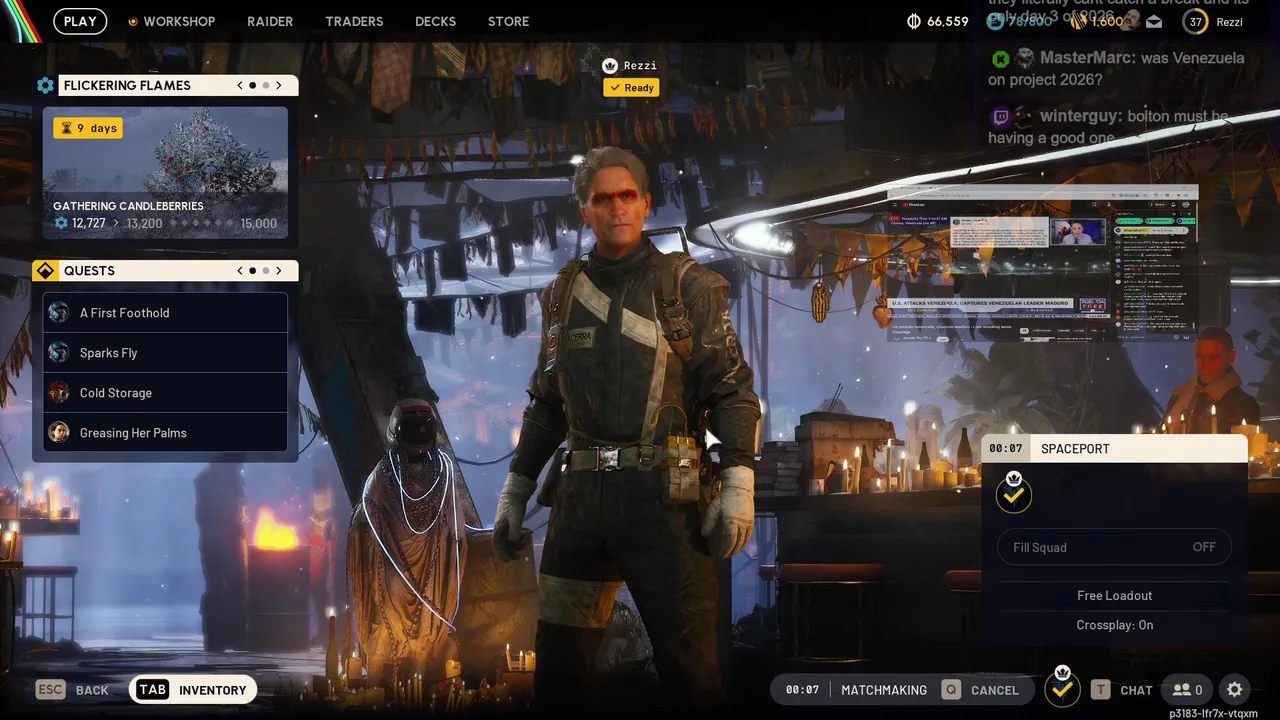Click the embedded browser stream window thumbnail
Screen dimensions: 1280x720
pos(1042,263)
